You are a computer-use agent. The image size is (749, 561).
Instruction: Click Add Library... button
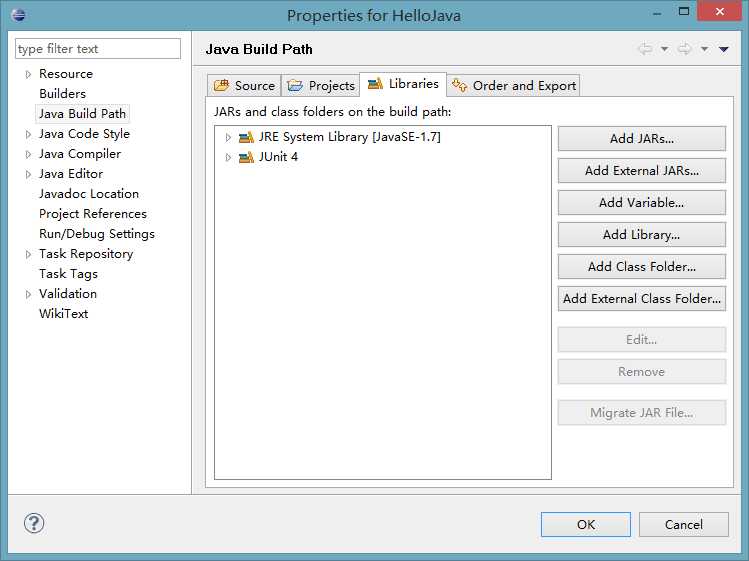coord(642,235)
